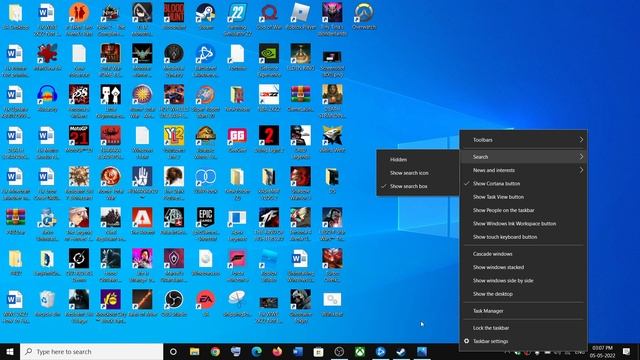The height and width of the screenshot is (360, 640).
Task: Select the Recycle Bin desktop icon
Action: click(x=47, y=303)
